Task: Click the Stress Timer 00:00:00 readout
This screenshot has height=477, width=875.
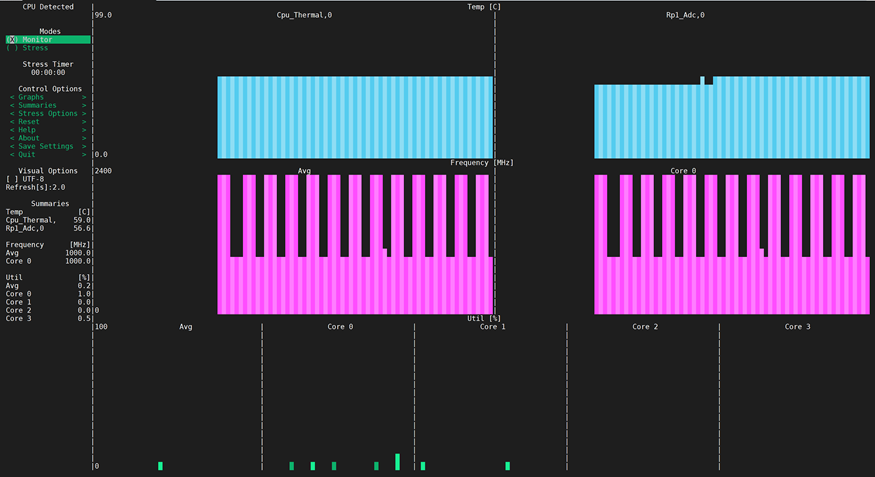Action: pyautogui.click(x=48, y=72)
